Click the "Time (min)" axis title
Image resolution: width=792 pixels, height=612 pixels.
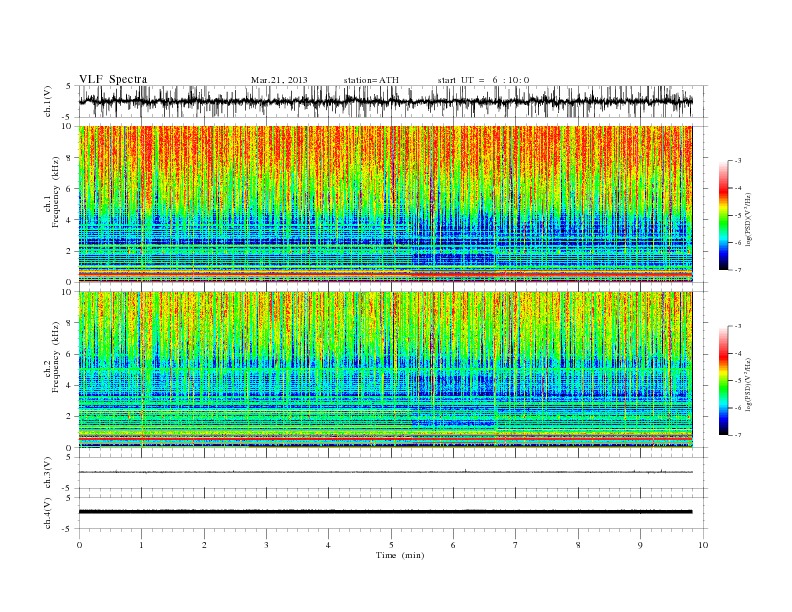click(400, 555)
